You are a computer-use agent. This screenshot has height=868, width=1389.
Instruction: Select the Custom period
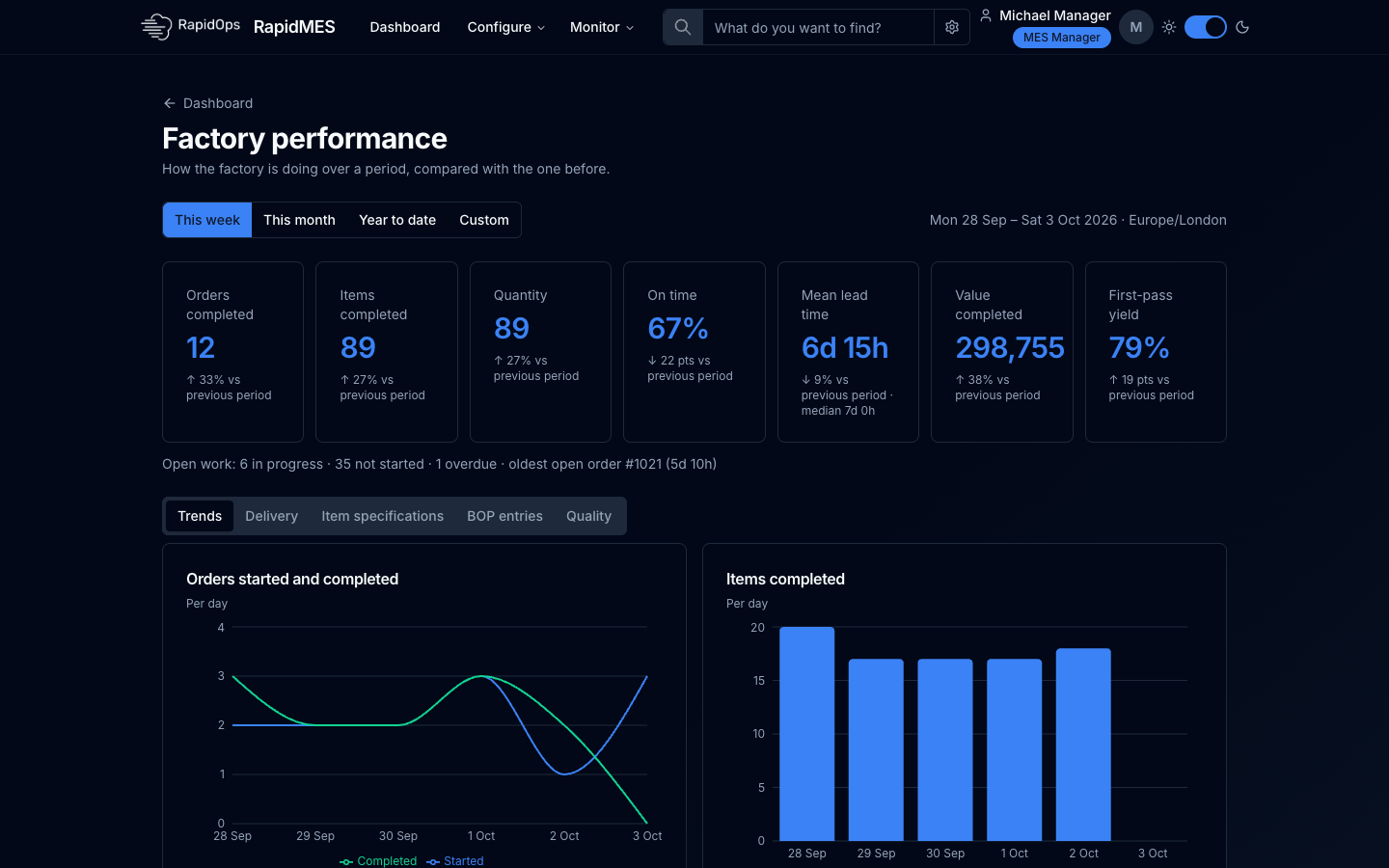pyautogui.click(x=484, y=220)
